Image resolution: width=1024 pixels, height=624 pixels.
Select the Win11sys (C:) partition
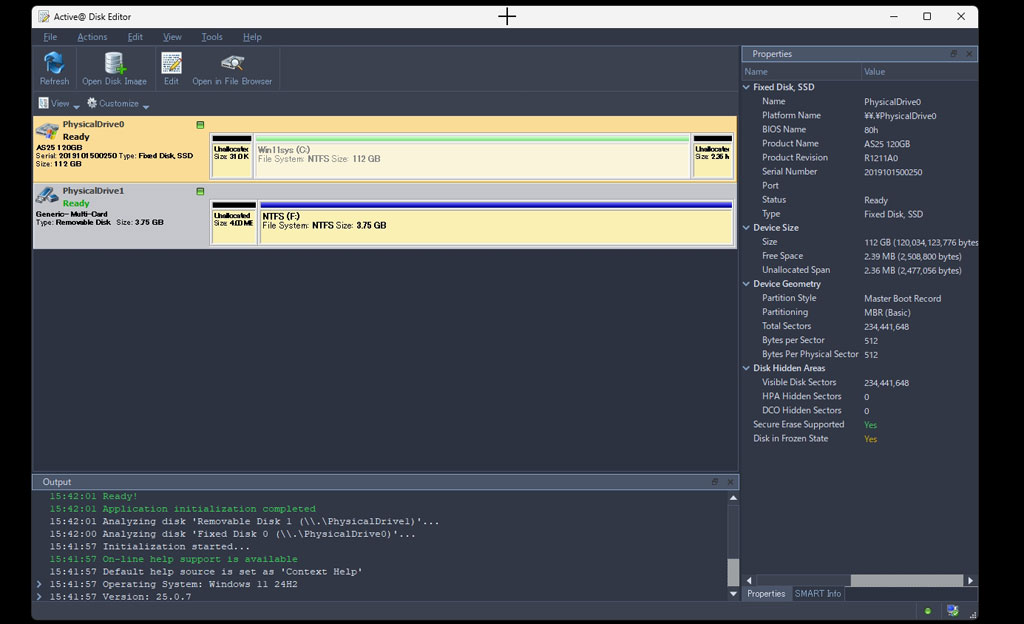[x=472, y=155]
